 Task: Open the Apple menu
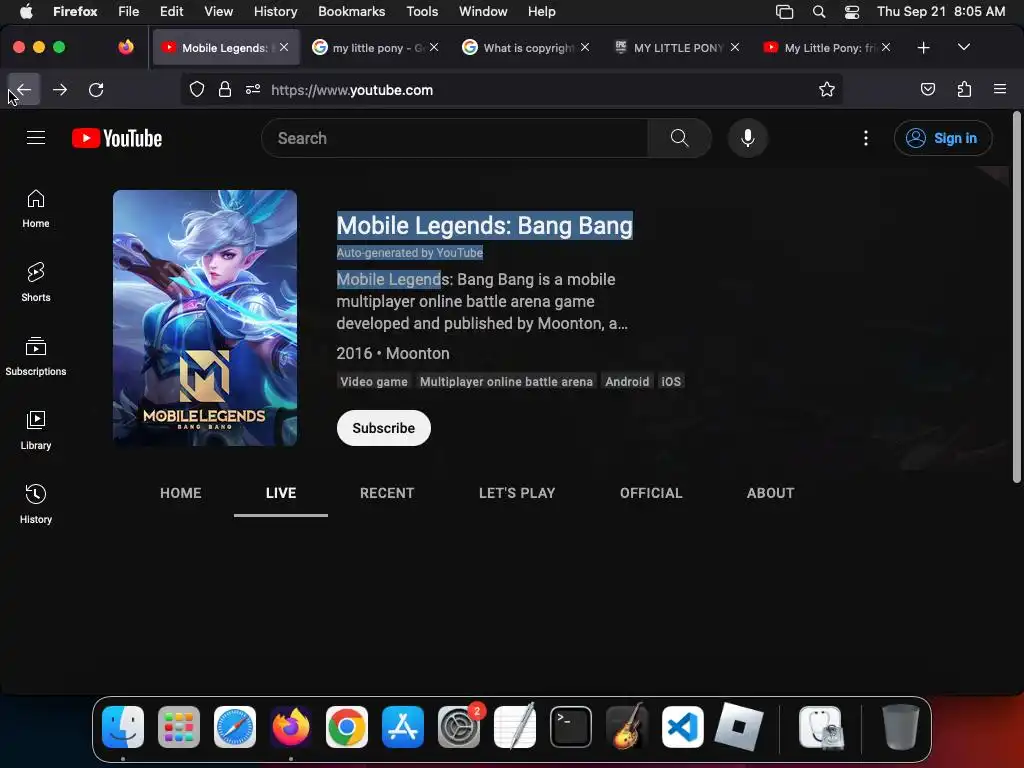click(26, 12)
